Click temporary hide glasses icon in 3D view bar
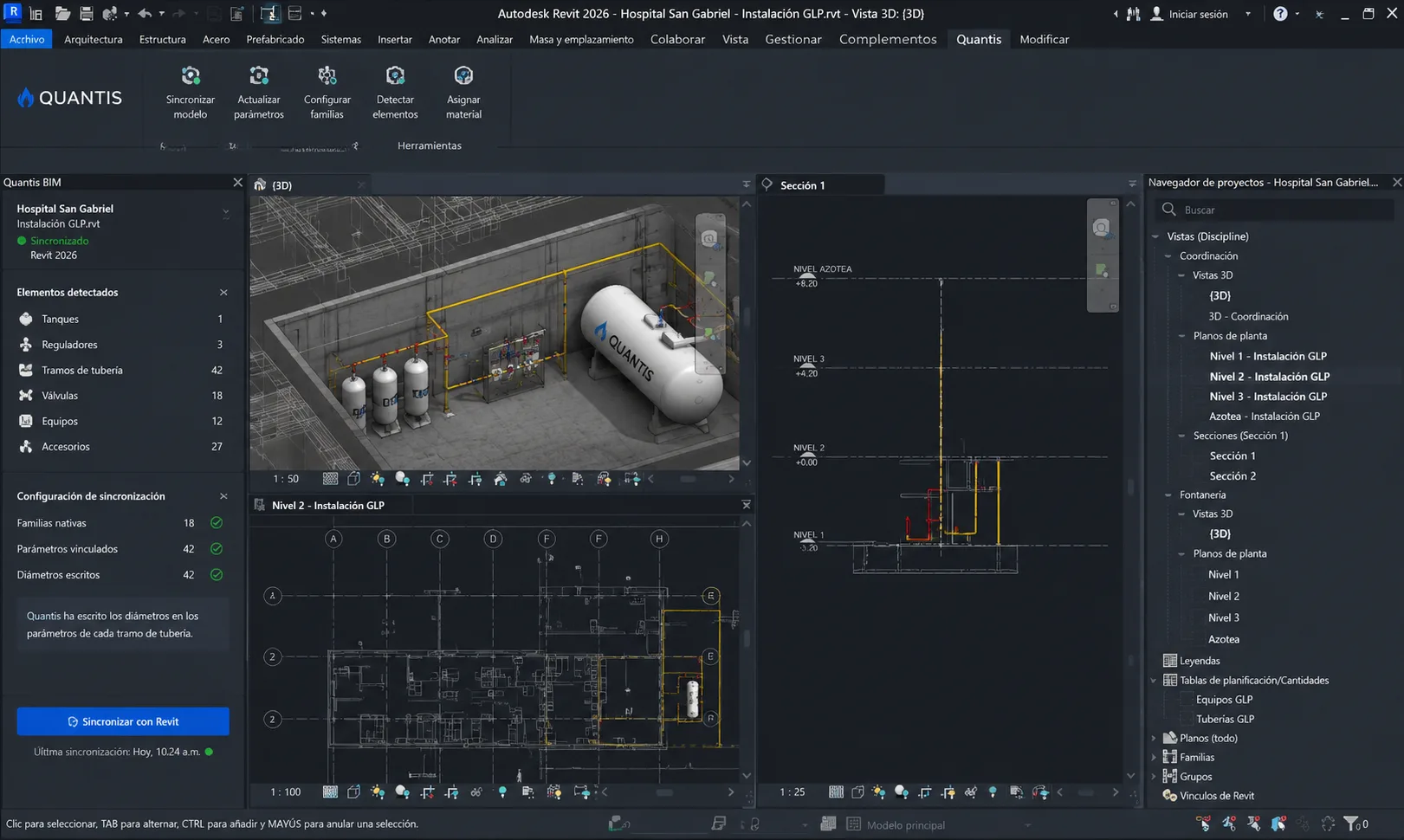The height and width of the screenshot is (840, 1404). pos(526,479)
